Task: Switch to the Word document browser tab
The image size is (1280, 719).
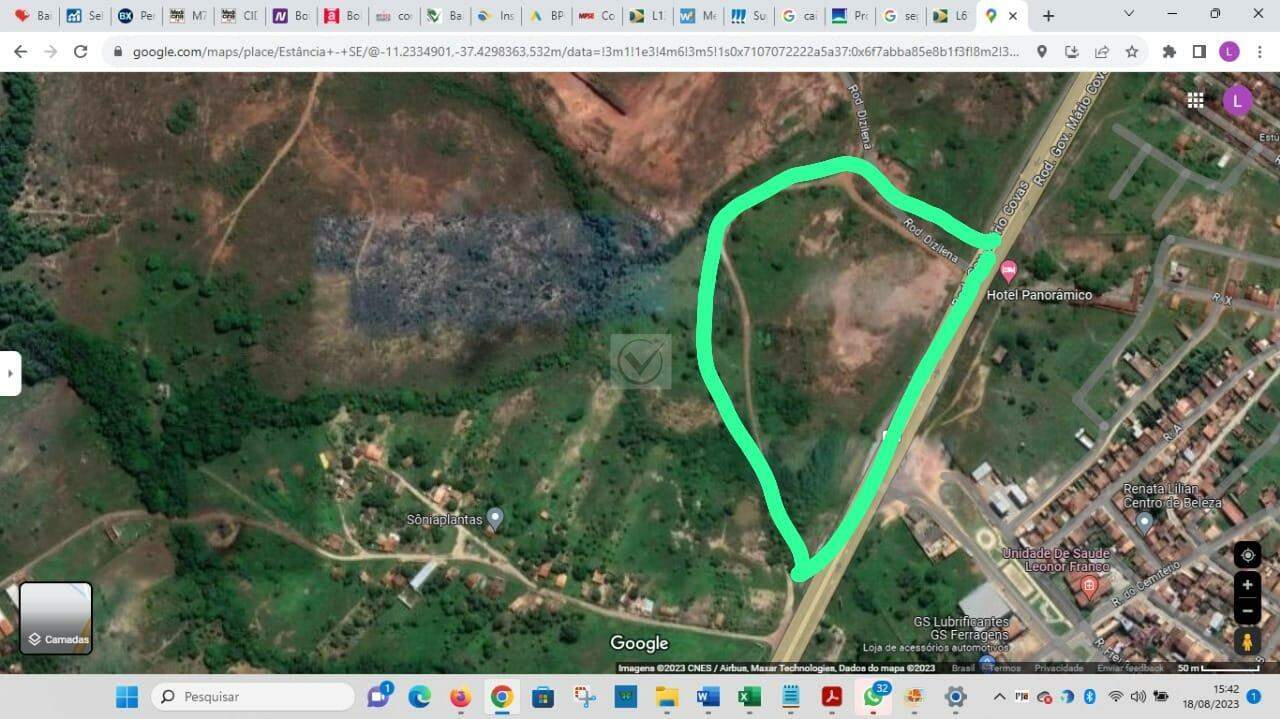Action: [x=698, y=16]
